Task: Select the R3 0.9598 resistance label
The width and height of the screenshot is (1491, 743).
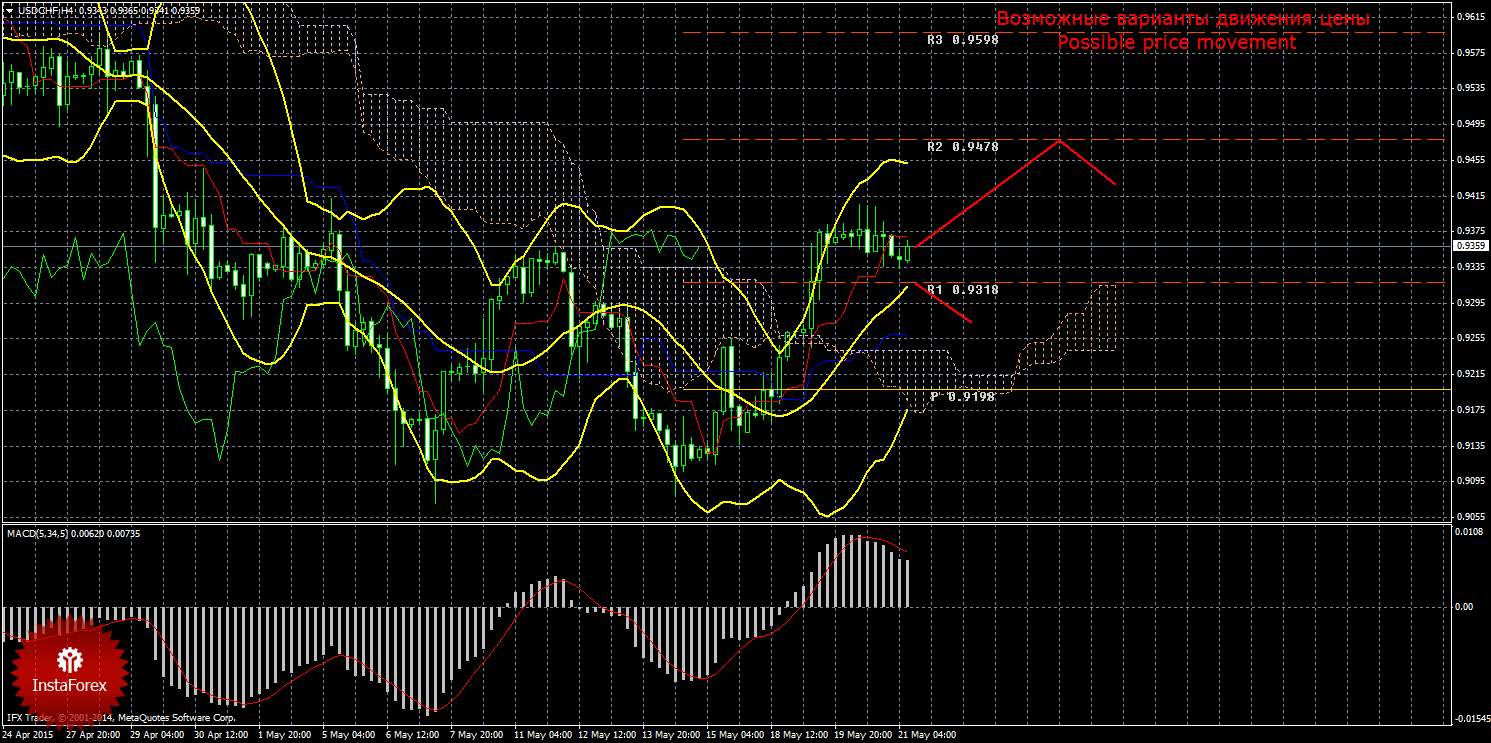Action: [962, 41]
